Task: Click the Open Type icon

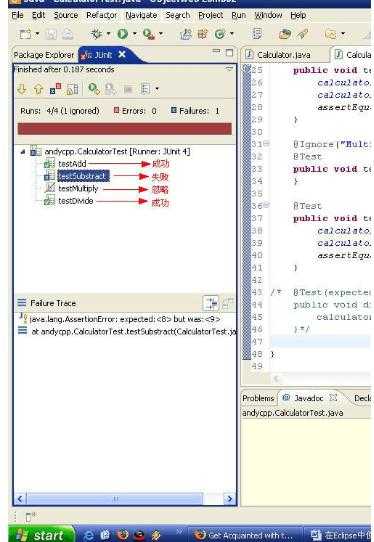Action: pos(256,34)
